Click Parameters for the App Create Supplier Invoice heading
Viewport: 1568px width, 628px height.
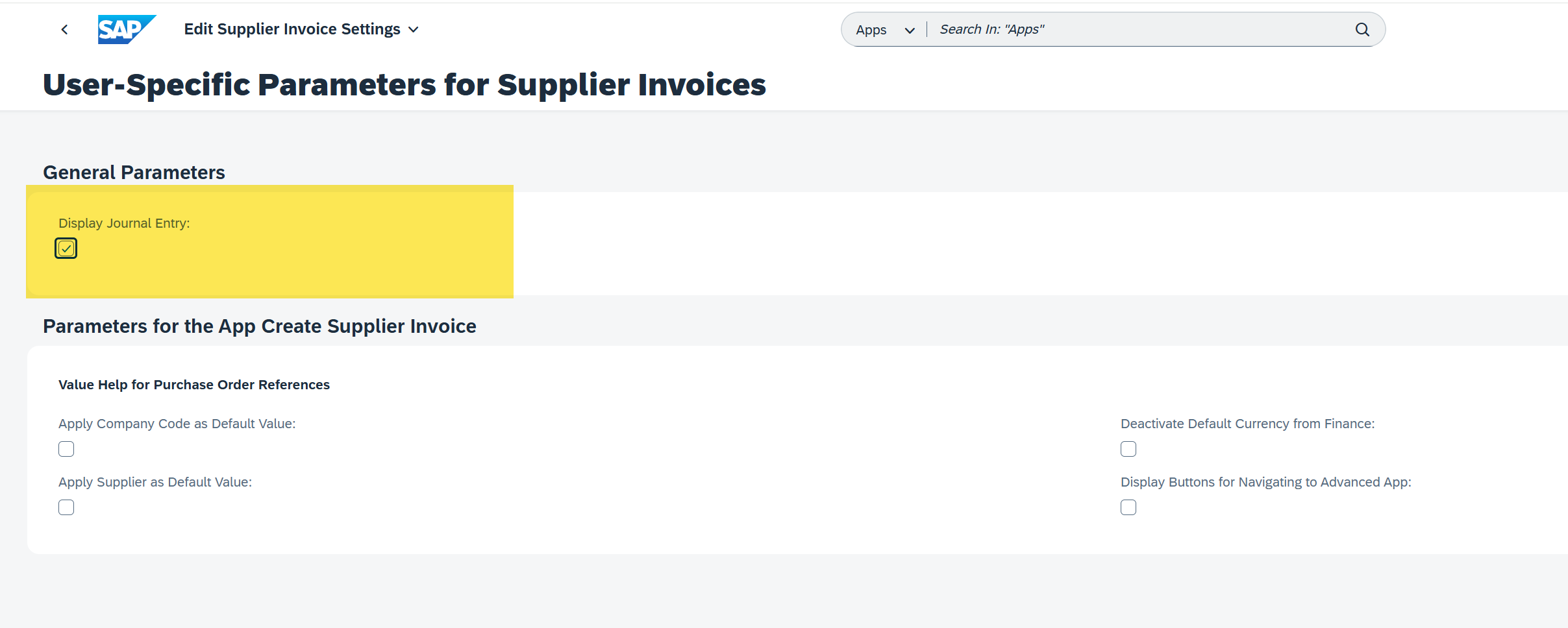point(259,326)
